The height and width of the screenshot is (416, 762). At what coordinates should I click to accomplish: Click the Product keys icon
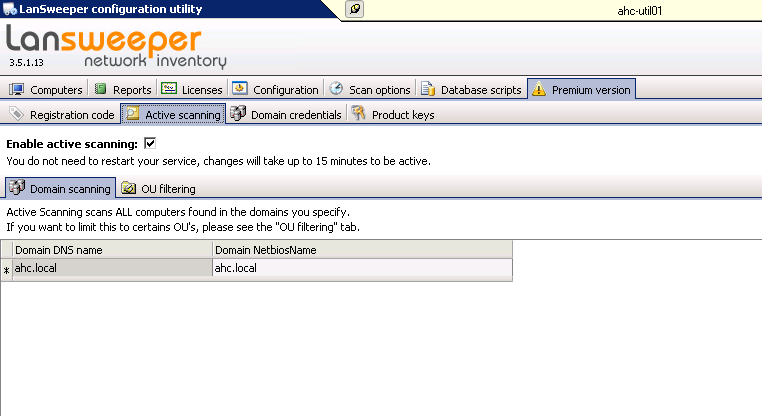point(358,115)
